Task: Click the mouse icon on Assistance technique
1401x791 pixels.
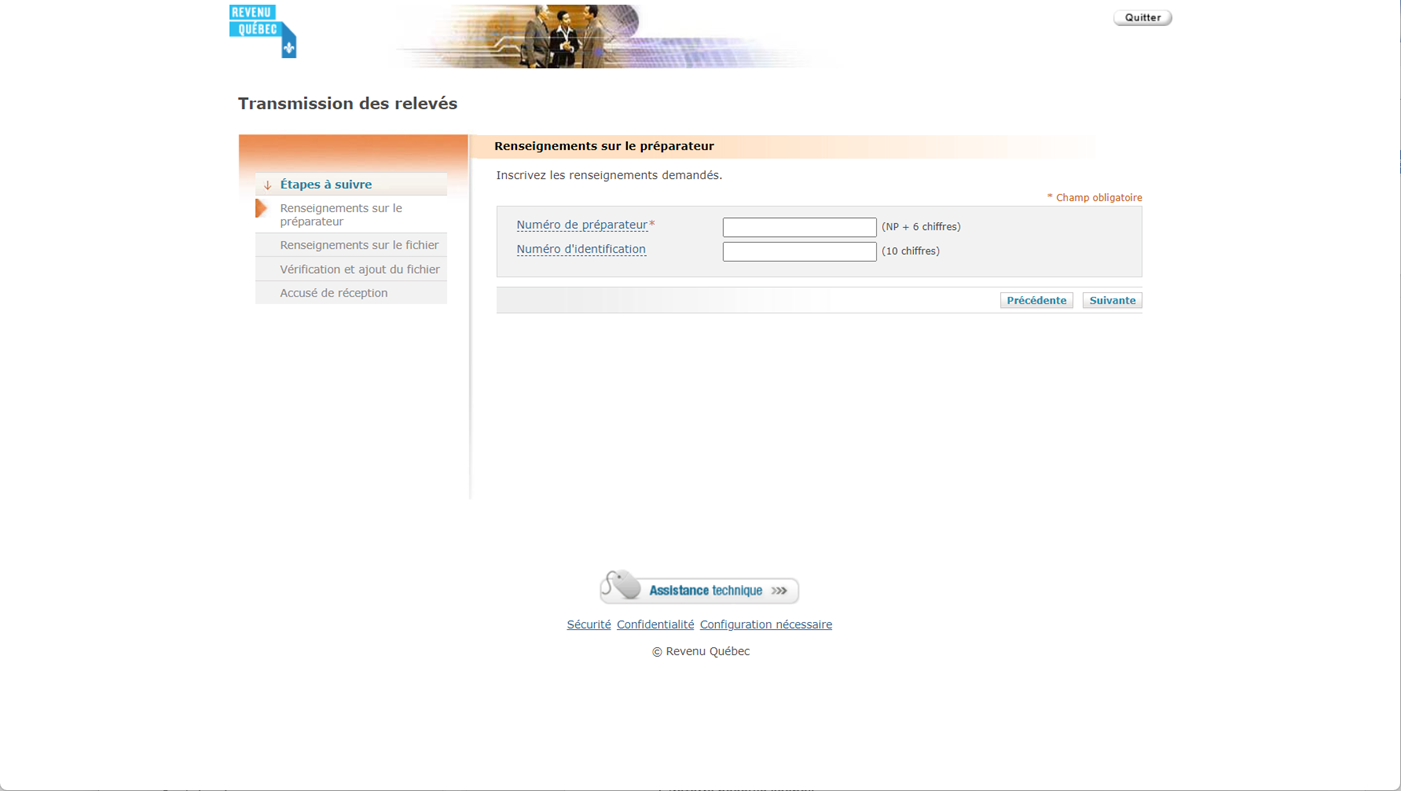Action: coord(620,586)
